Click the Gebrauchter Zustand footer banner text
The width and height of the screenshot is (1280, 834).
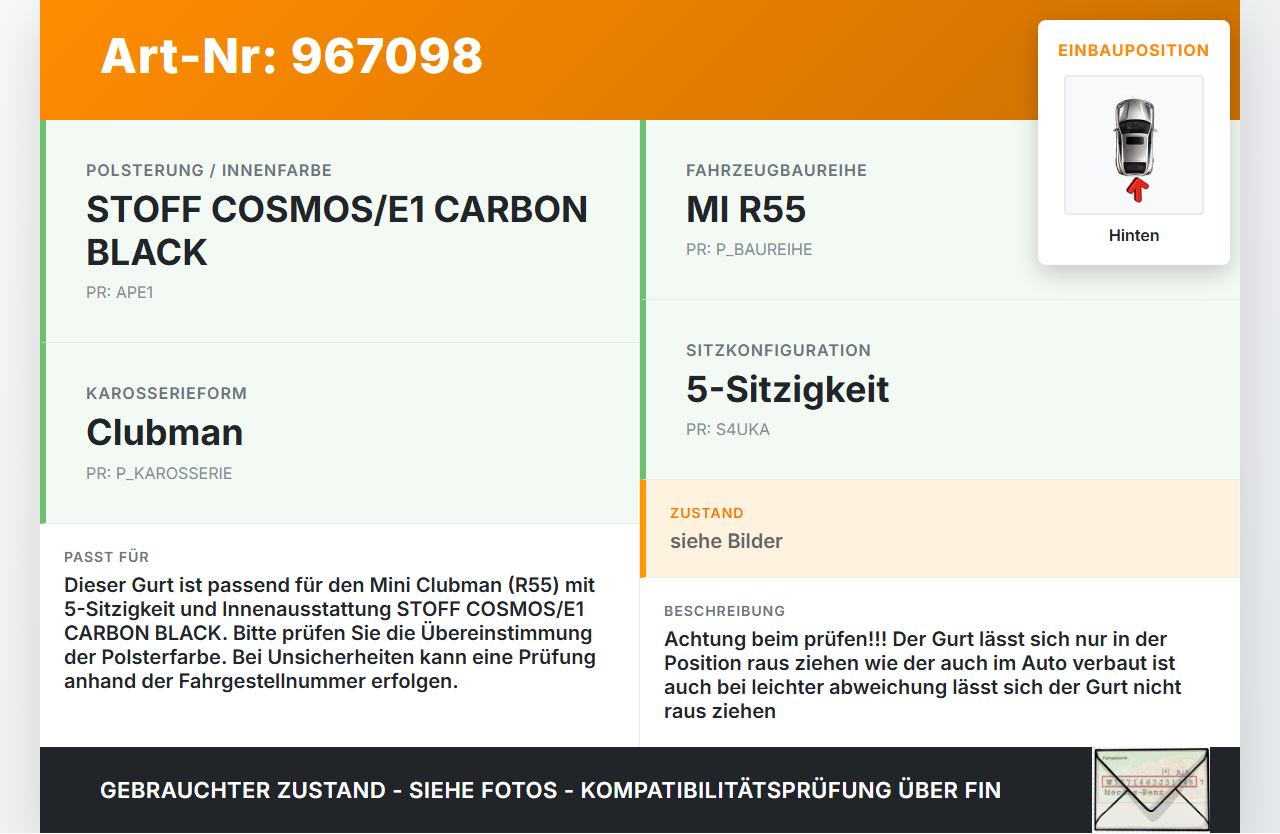pos(550,790)
